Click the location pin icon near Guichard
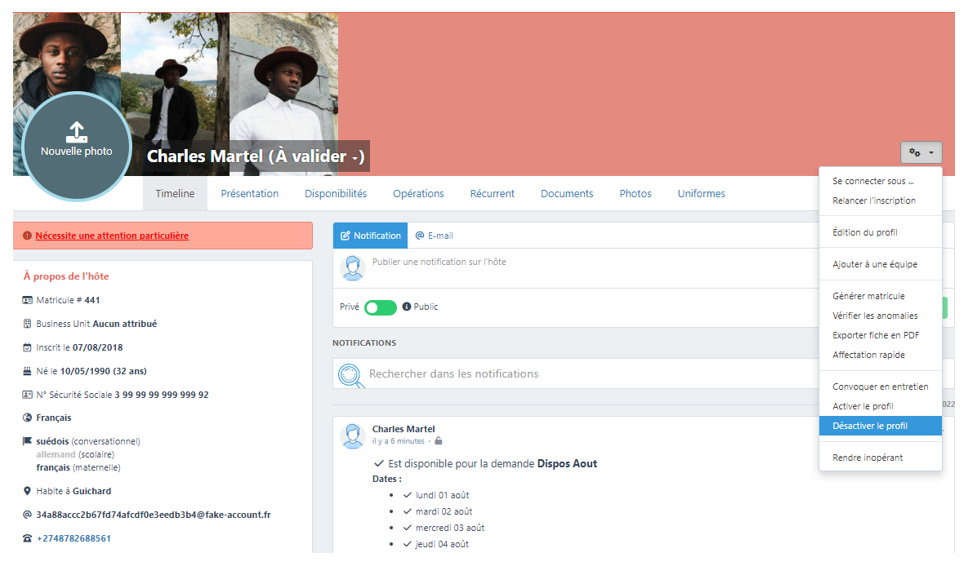Screen dimensions: 963x576 27,491
